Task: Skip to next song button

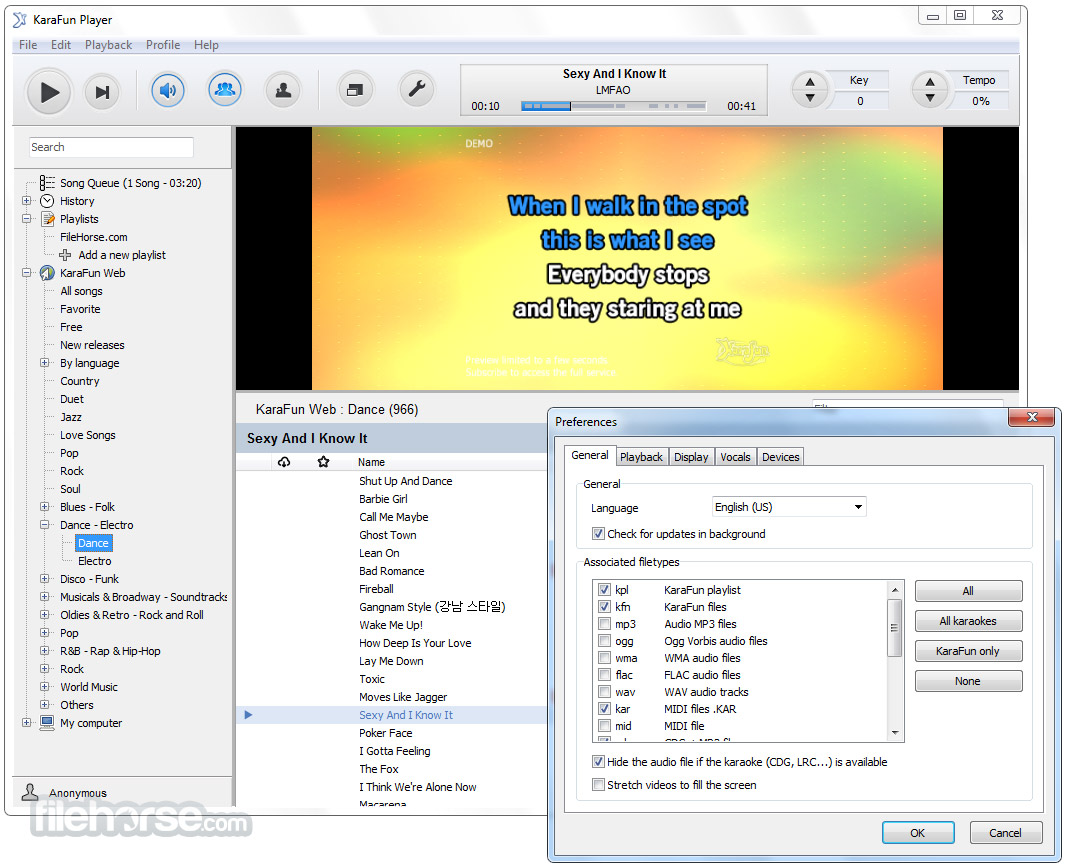Action: [102, 92]
